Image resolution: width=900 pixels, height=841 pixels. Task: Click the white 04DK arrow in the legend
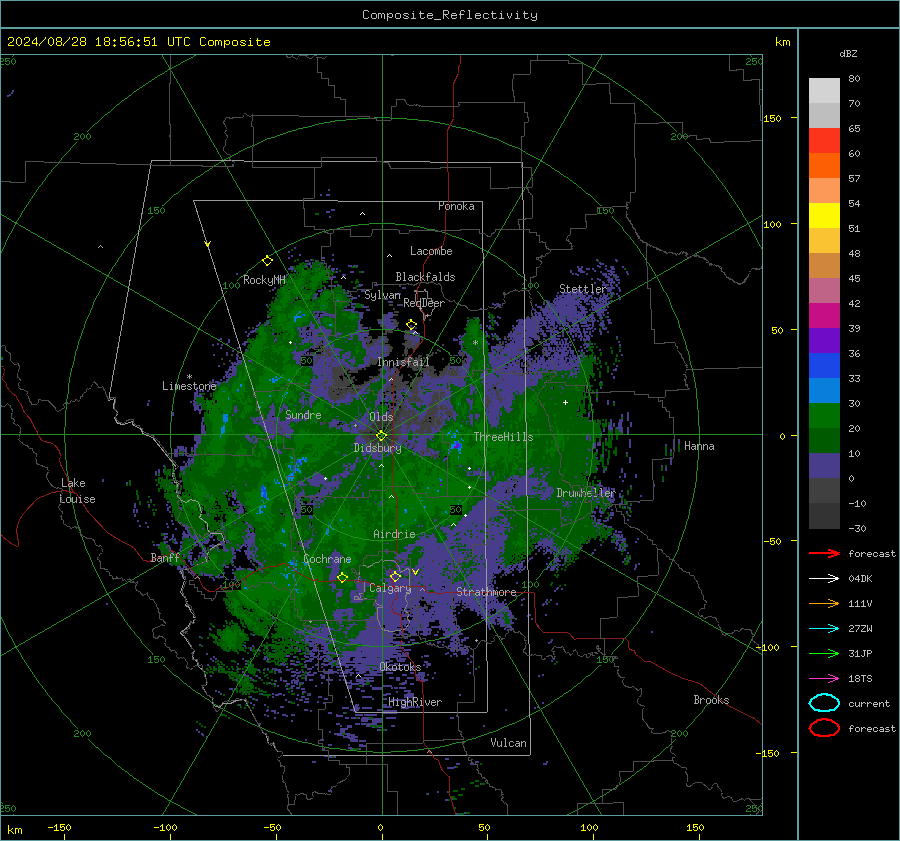pyautogui.click(x=824, y=579)
